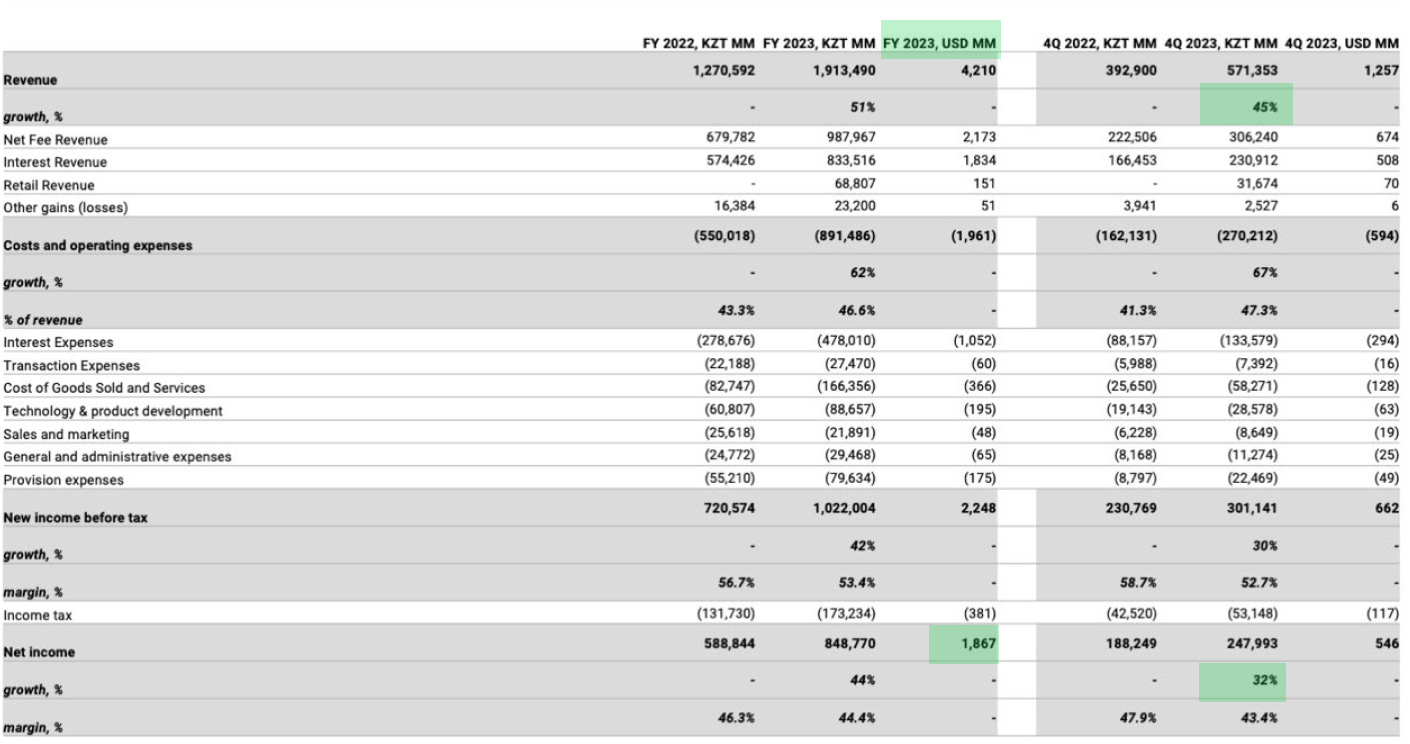The height and width of the screenshot is (744, 1410).
Task: Click the 58.7% margin cell
Action: coord(1137,582)
